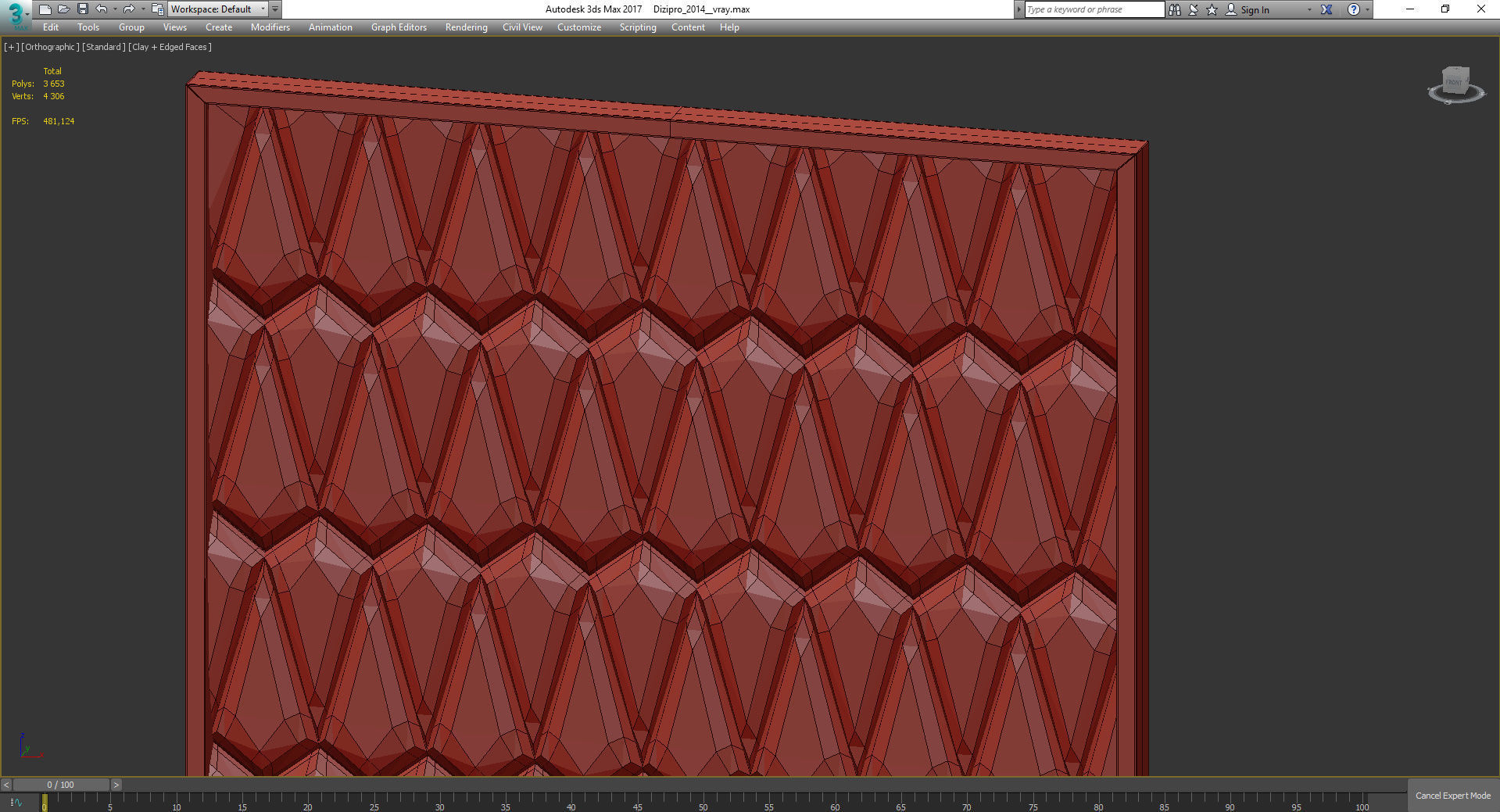This screenshot has width=1500, height=812.
Task: Open the Quick Access toolbar customize arrow
Action: (x=275, y=9)
